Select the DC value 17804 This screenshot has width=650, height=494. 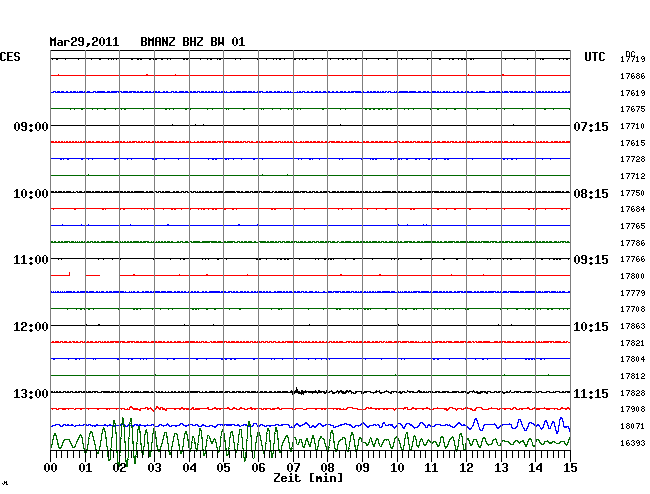point(633,359)
